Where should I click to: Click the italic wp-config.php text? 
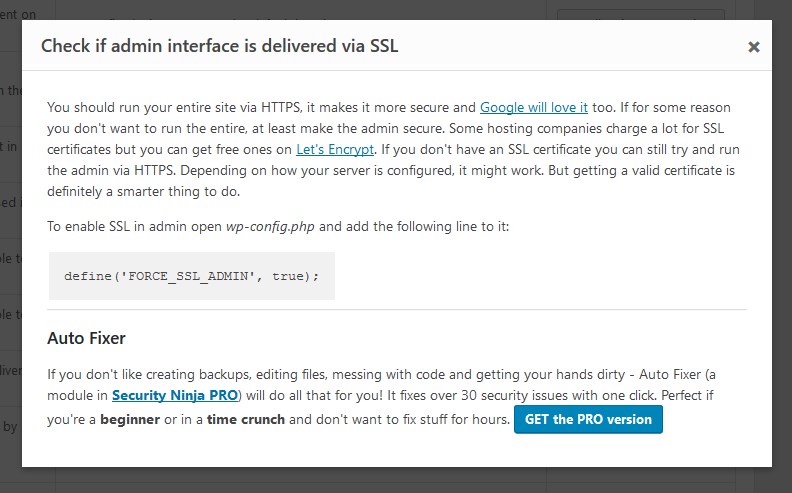tap(270, 226)
